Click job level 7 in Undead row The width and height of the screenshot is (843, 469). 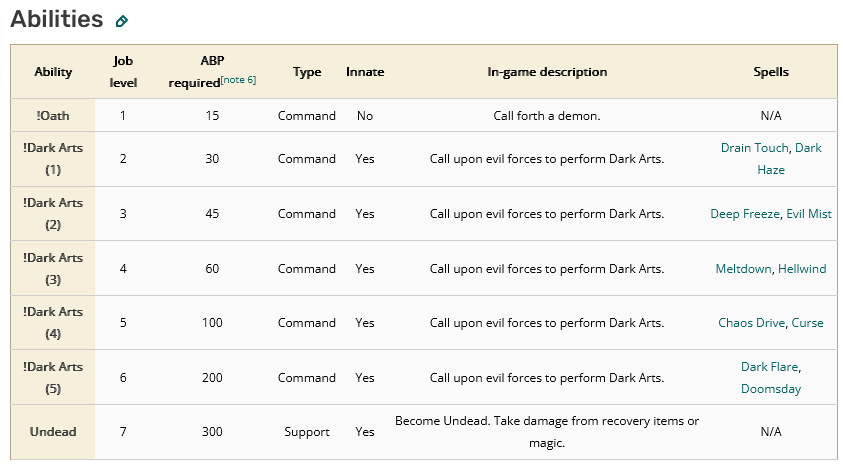pos(123,432)
